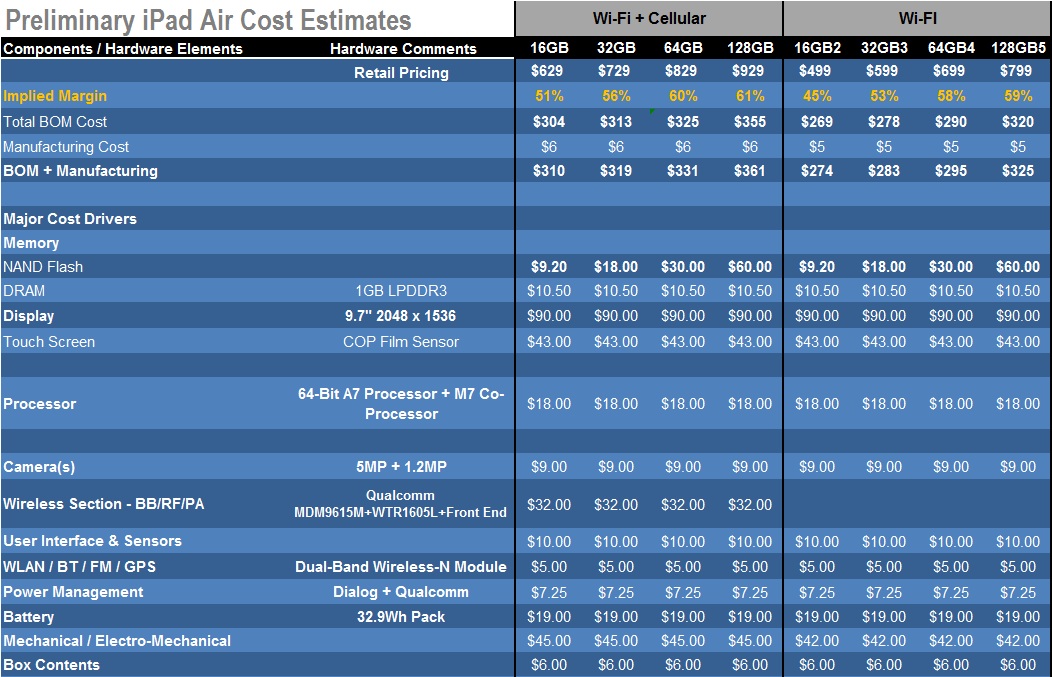
Task: Select the Implied Margin row label
Action: point(55,96)
